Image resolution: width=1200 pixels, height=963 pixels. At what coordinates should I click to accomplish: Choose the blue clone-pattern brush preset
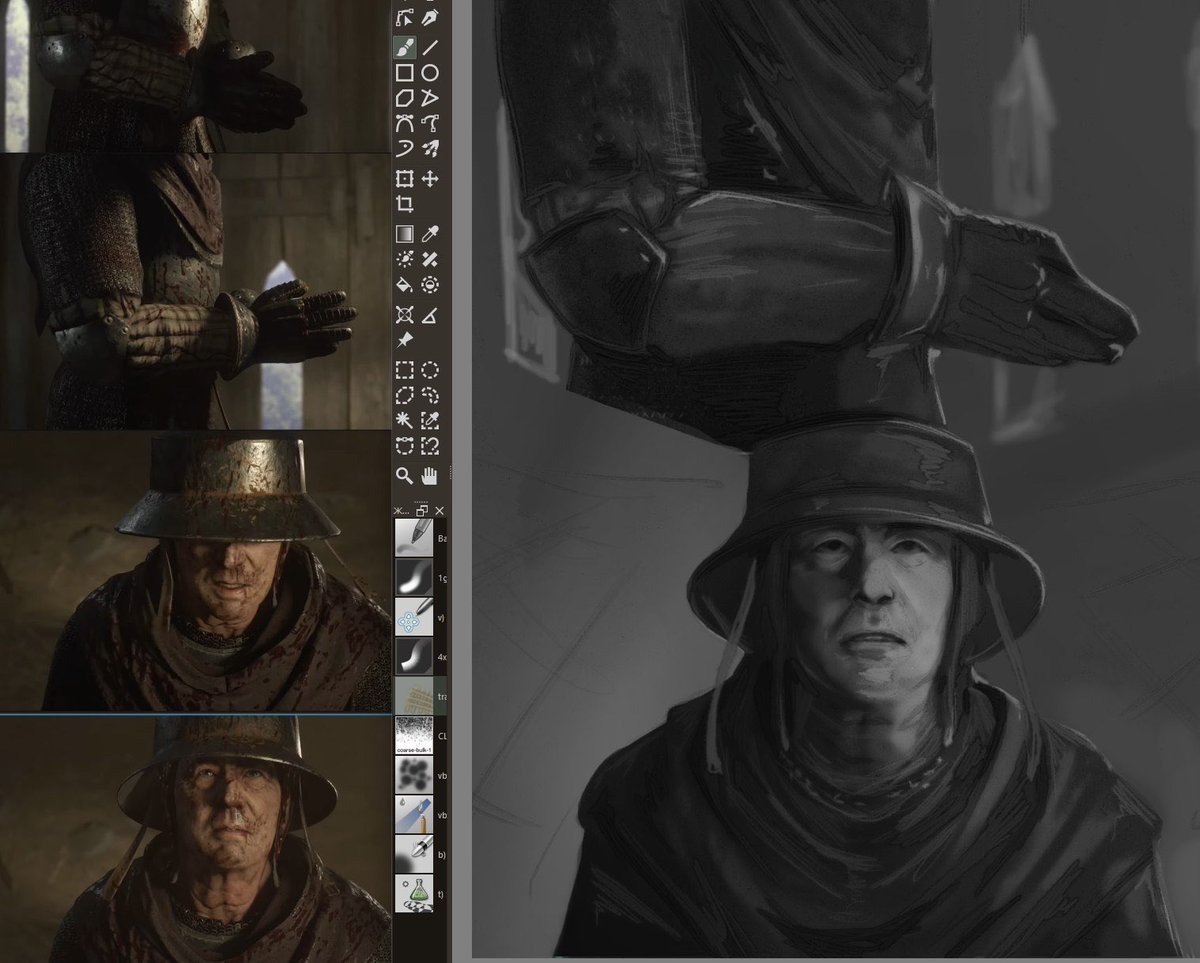tap(414, 617)
